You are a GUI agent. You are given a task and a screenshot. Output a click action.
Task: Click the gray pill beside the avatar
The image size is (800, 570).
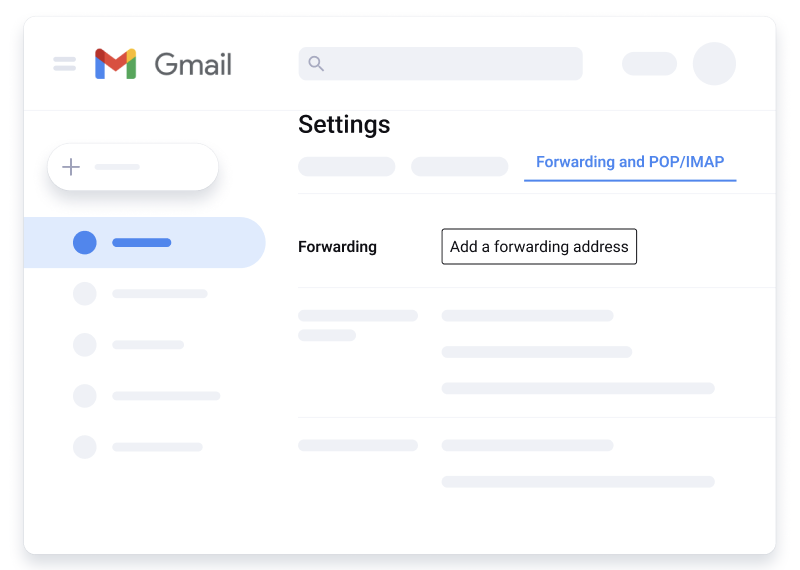point(649,64)
